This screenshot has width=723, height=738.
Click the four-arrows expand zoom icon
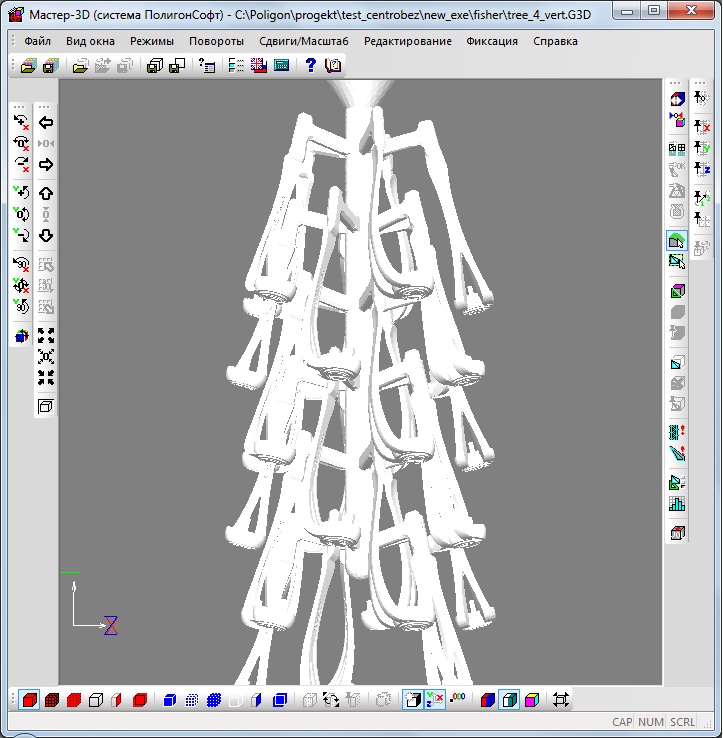pyautogui.click(x=46, y=335)
